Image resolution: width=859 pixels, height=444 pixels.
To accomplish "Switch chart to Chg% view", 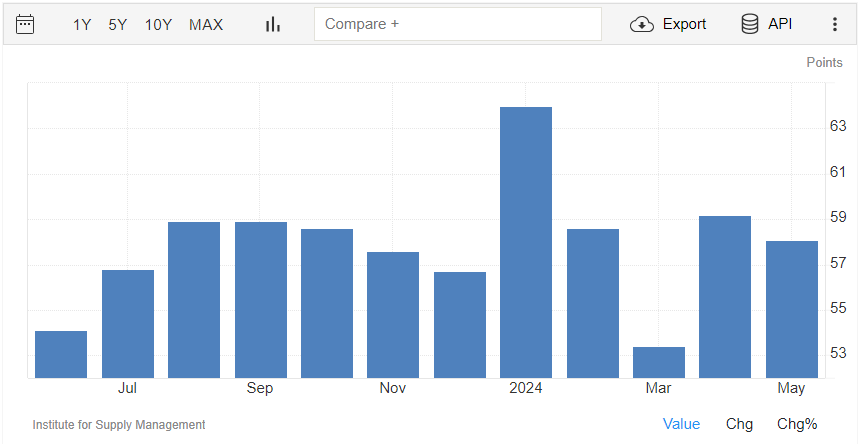I will pyautogui.click(x=797, y=424).
